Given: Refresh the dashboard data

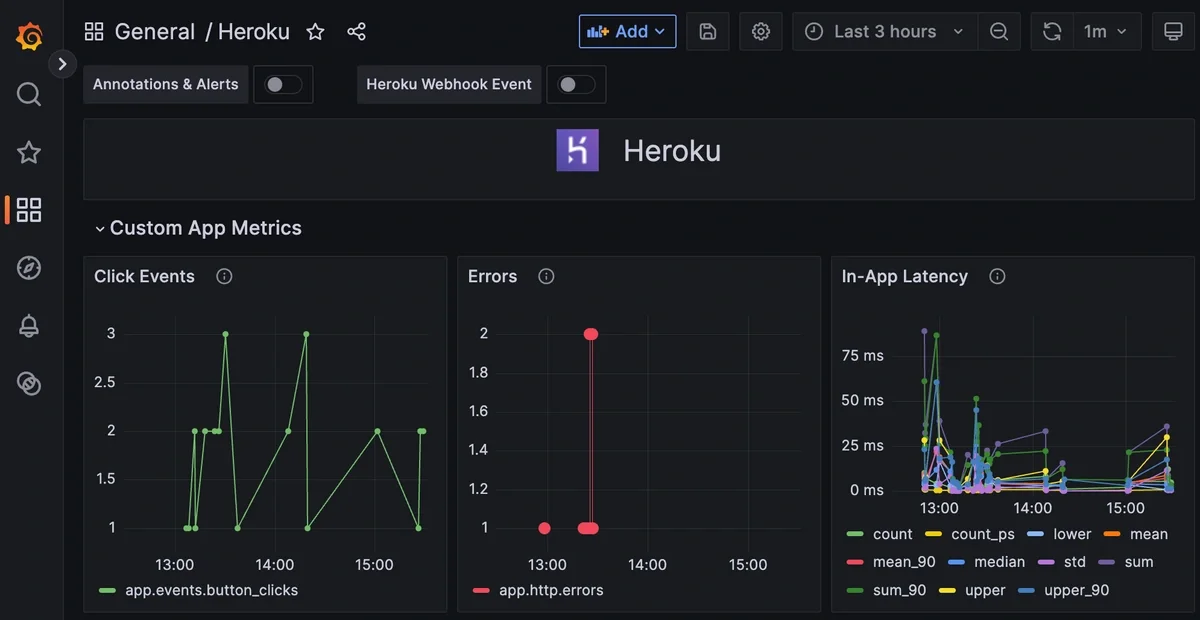Looking at the screenshot, I should point(1051,31).
